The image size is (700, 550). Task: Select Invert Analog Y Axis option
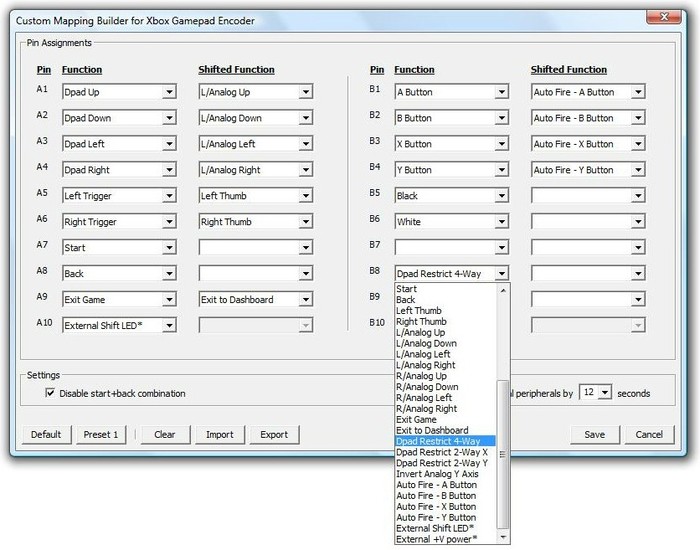[x=446, y=474]
